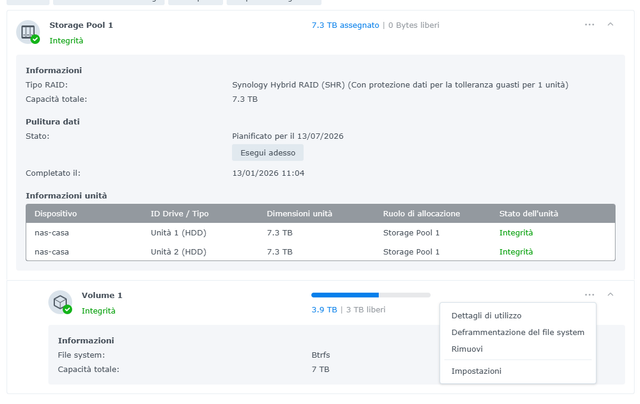Click the 0 Bytes liberi text
Viewport: 640px width, 404px height.
tap(414, 25)
